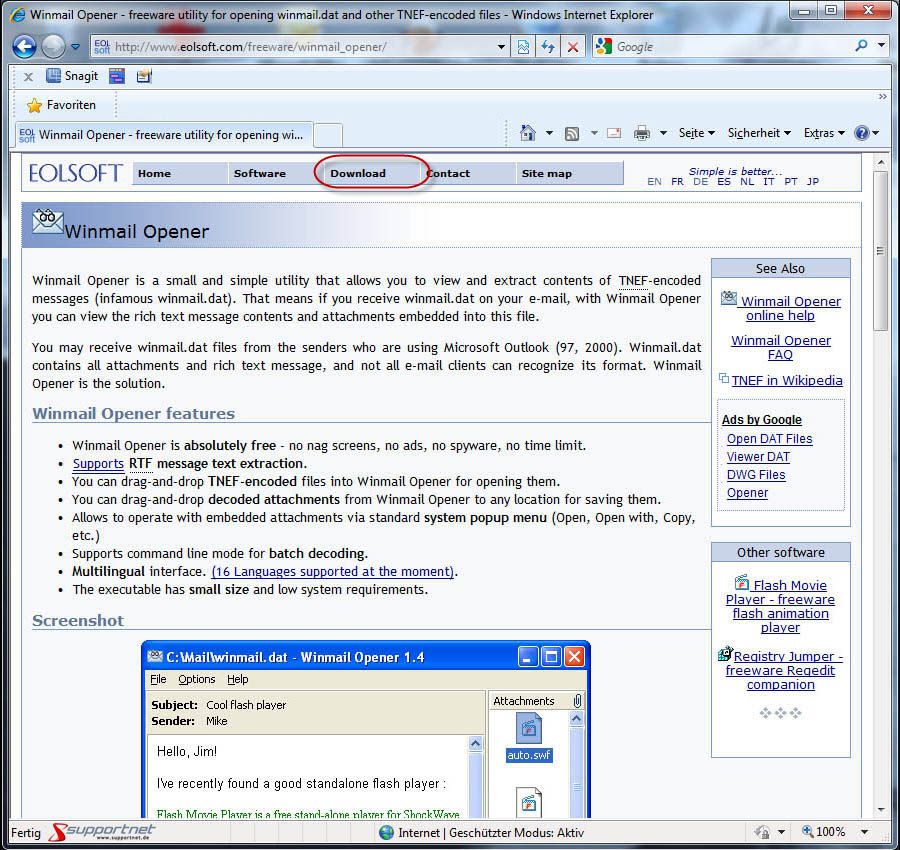Click the Read Mail envelope icon
Image resolution: width=900 pixels, height=850 pixels.
point(613,133)
